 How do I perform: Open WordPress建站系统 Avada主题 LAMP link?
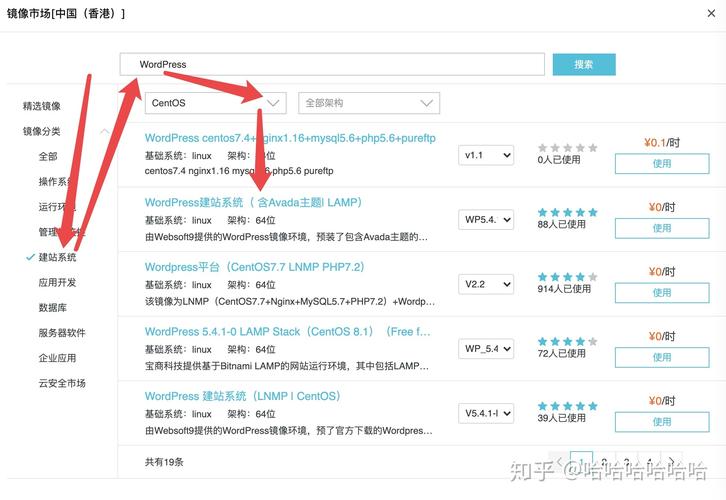(x=253, y=202)
